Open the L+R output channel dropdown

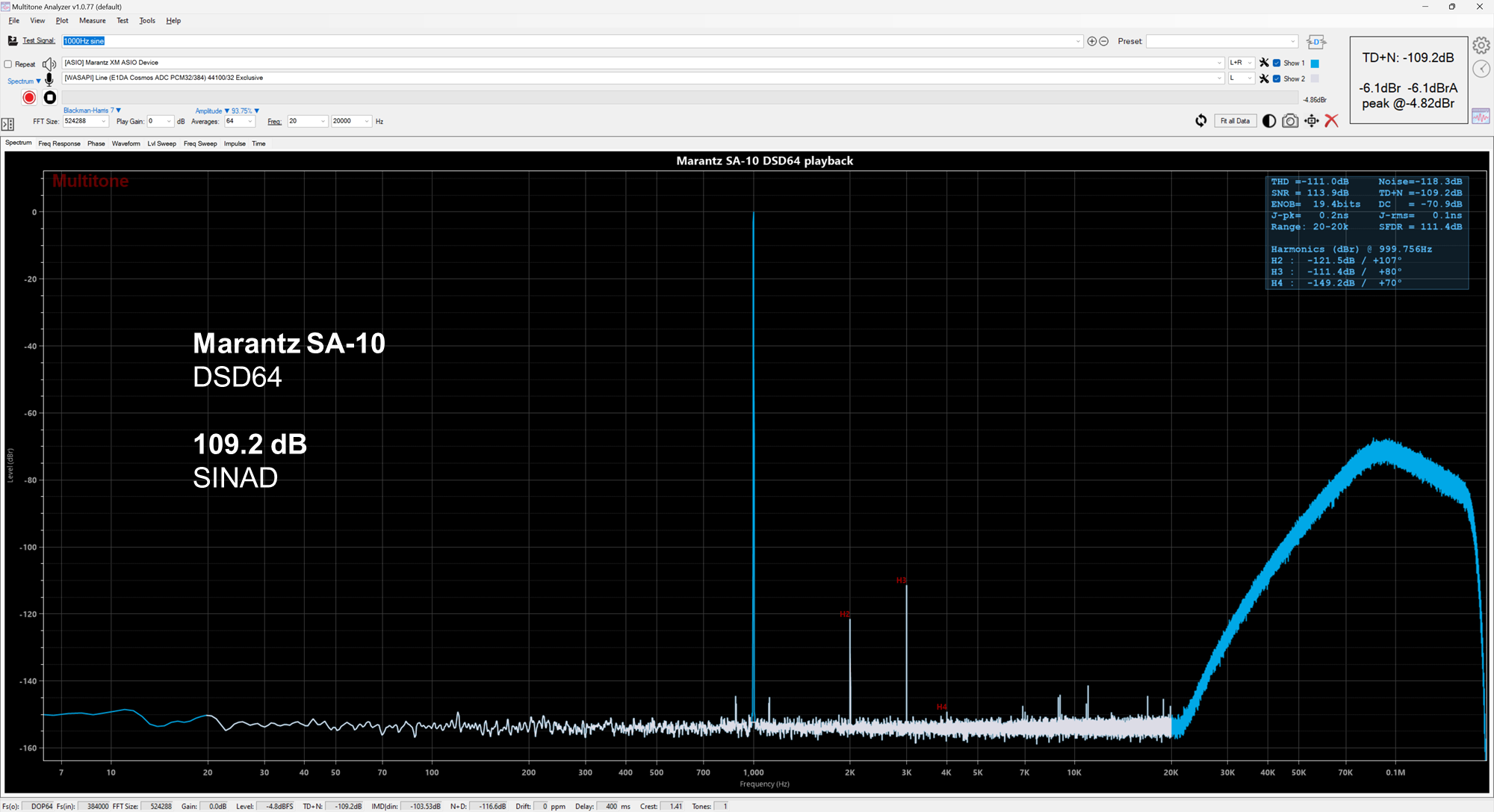pos(1250,63)
